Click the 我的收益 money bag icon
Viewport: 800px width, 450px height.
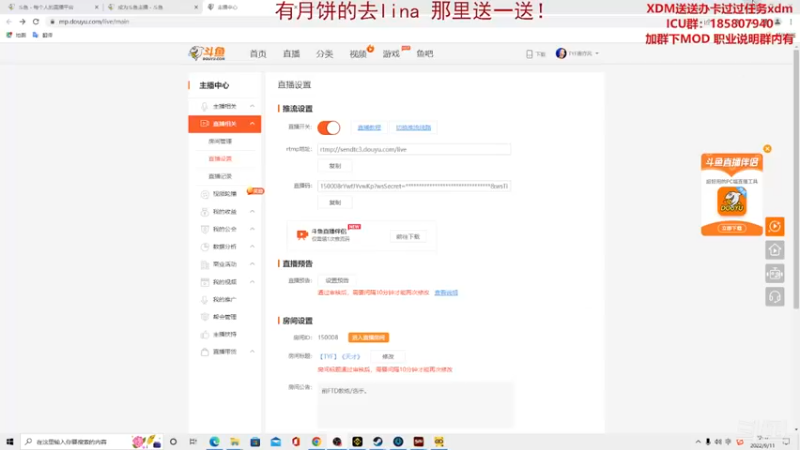tap(205, 212)
